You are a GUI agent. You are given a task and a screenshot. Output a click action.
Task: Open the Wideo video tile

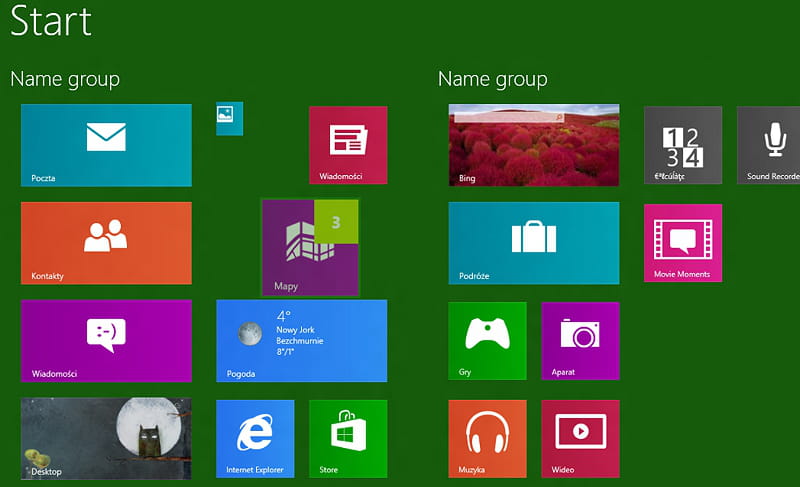click(x=580, y=438)
